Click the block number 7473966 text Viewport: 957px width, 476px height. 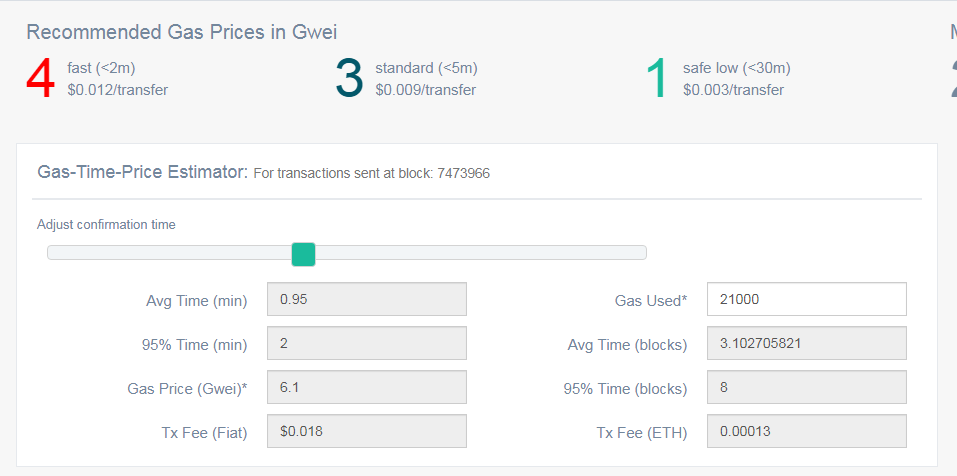point(463,173)
